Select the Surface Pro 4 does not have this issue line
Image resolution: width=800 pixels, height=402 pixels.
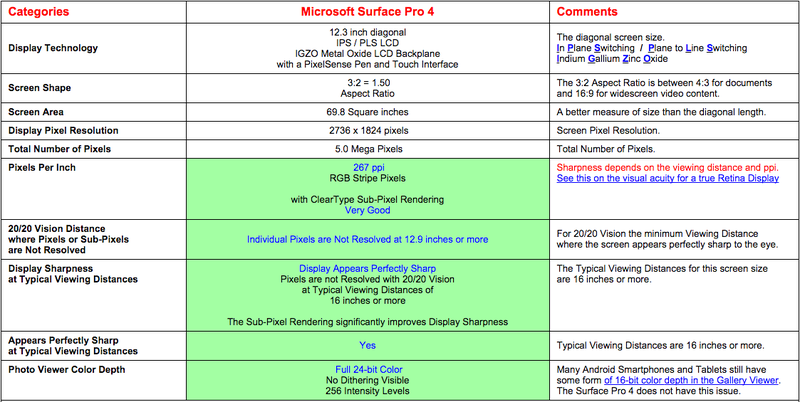click(x=648, y=391)
